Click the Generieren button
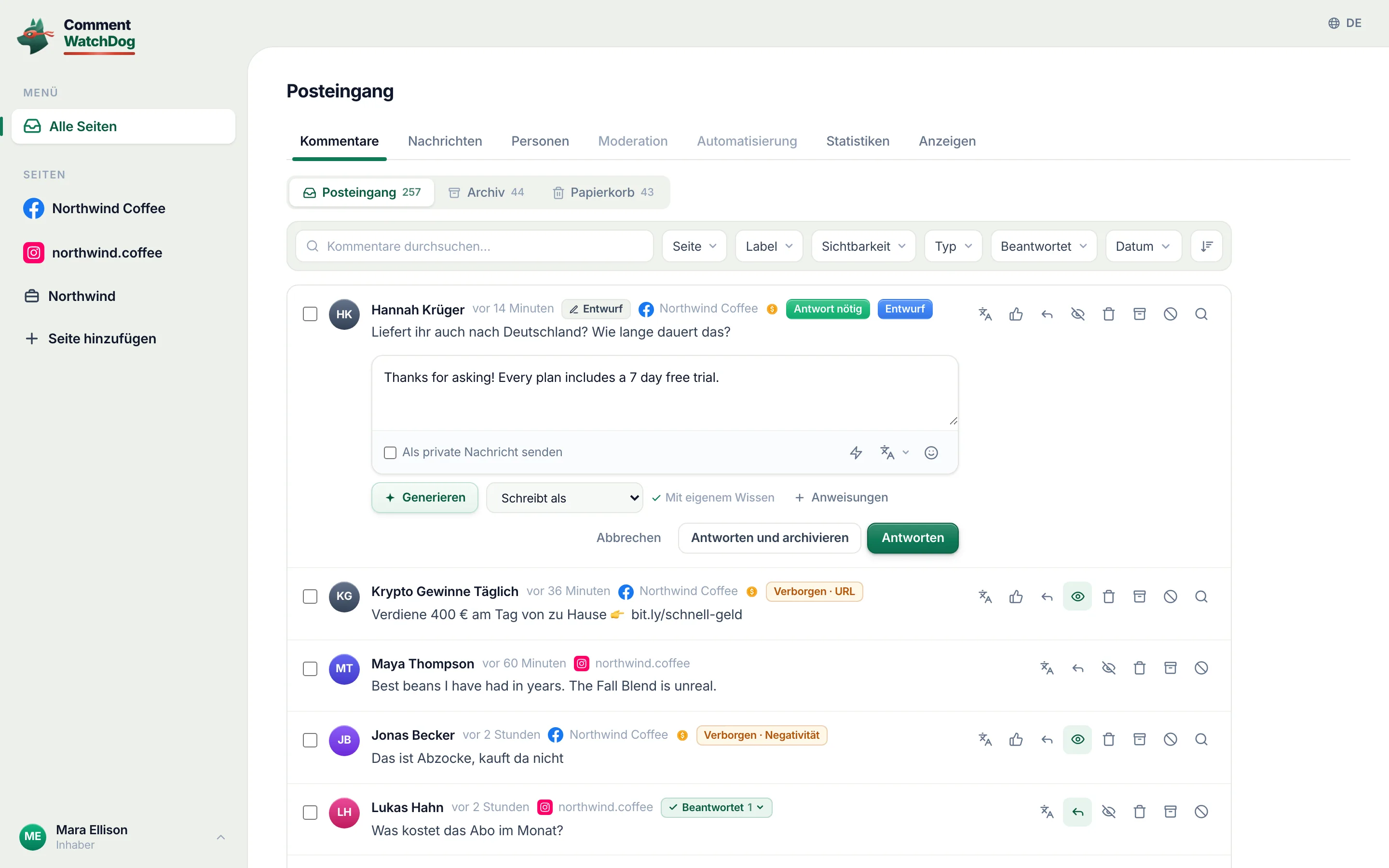The image size is (1389, 868). click(425, 498)
